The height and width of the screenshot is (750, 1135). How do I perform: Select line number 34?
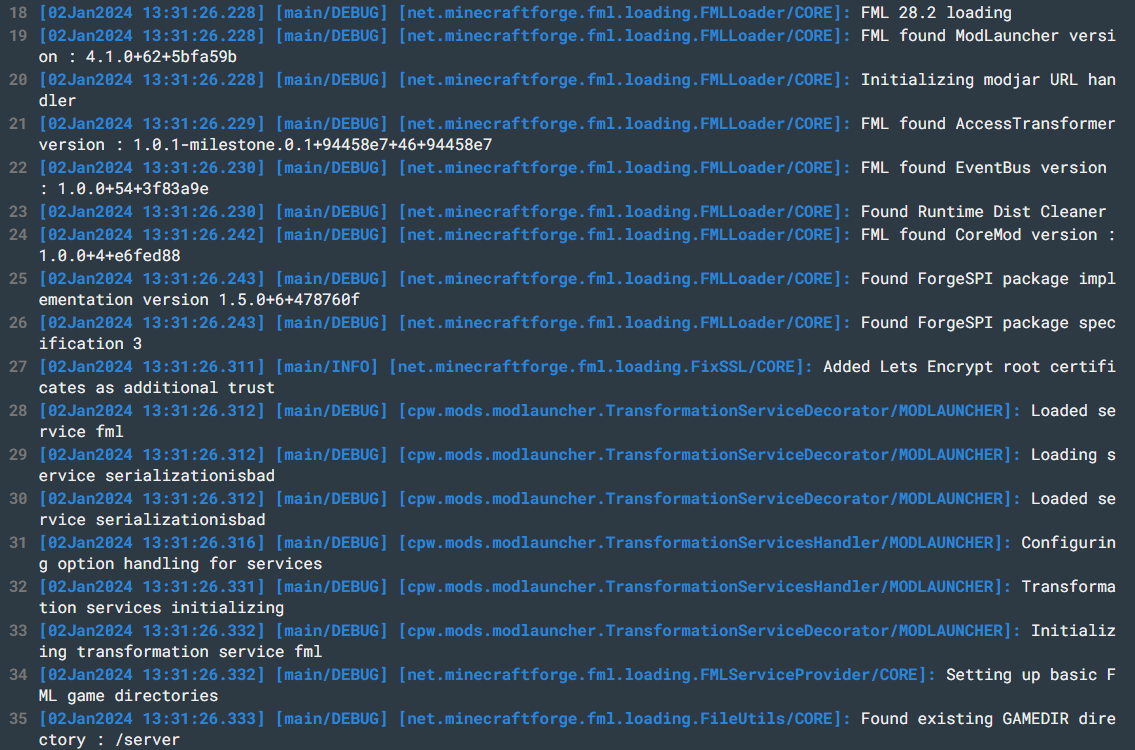pos(18,675)
